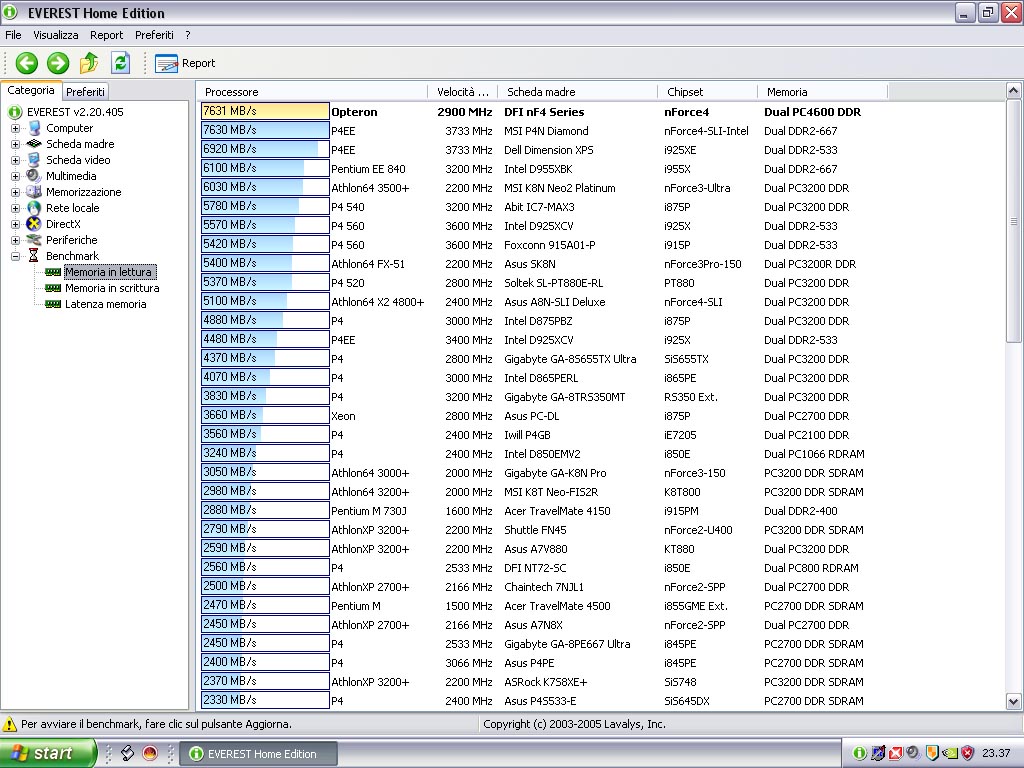Click the red shield tray icon
Viewport: 1024px width, 768px height.
[968, 754]
